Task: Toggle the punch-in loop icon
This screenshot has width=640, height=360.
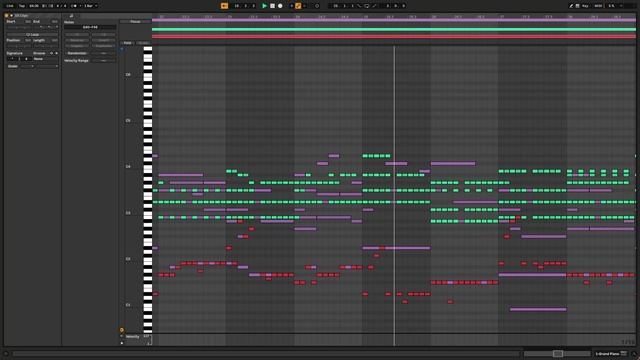Action: (359, 6)
